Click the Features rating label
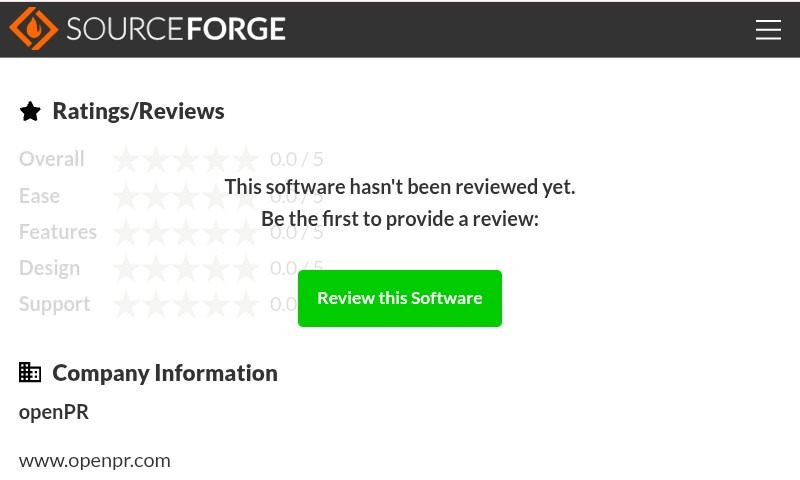This screenshot has height=480, width=800. (x=58, y=232)
